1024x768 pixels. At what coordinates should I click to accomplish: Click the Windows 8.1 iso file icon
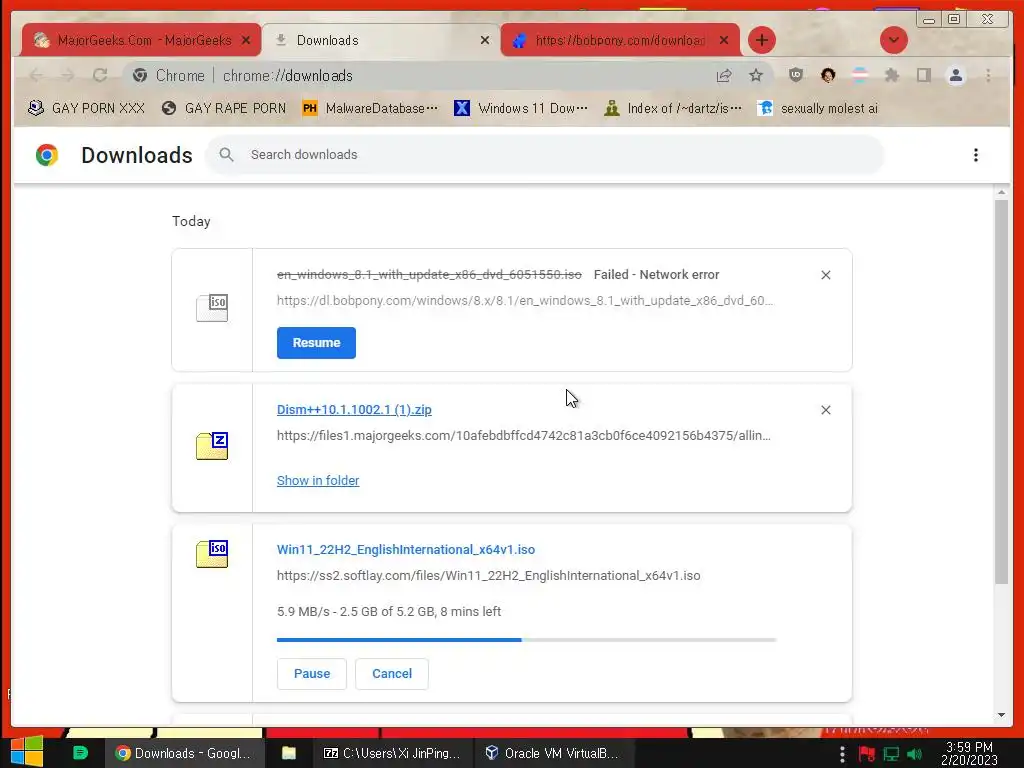[212, 308]
